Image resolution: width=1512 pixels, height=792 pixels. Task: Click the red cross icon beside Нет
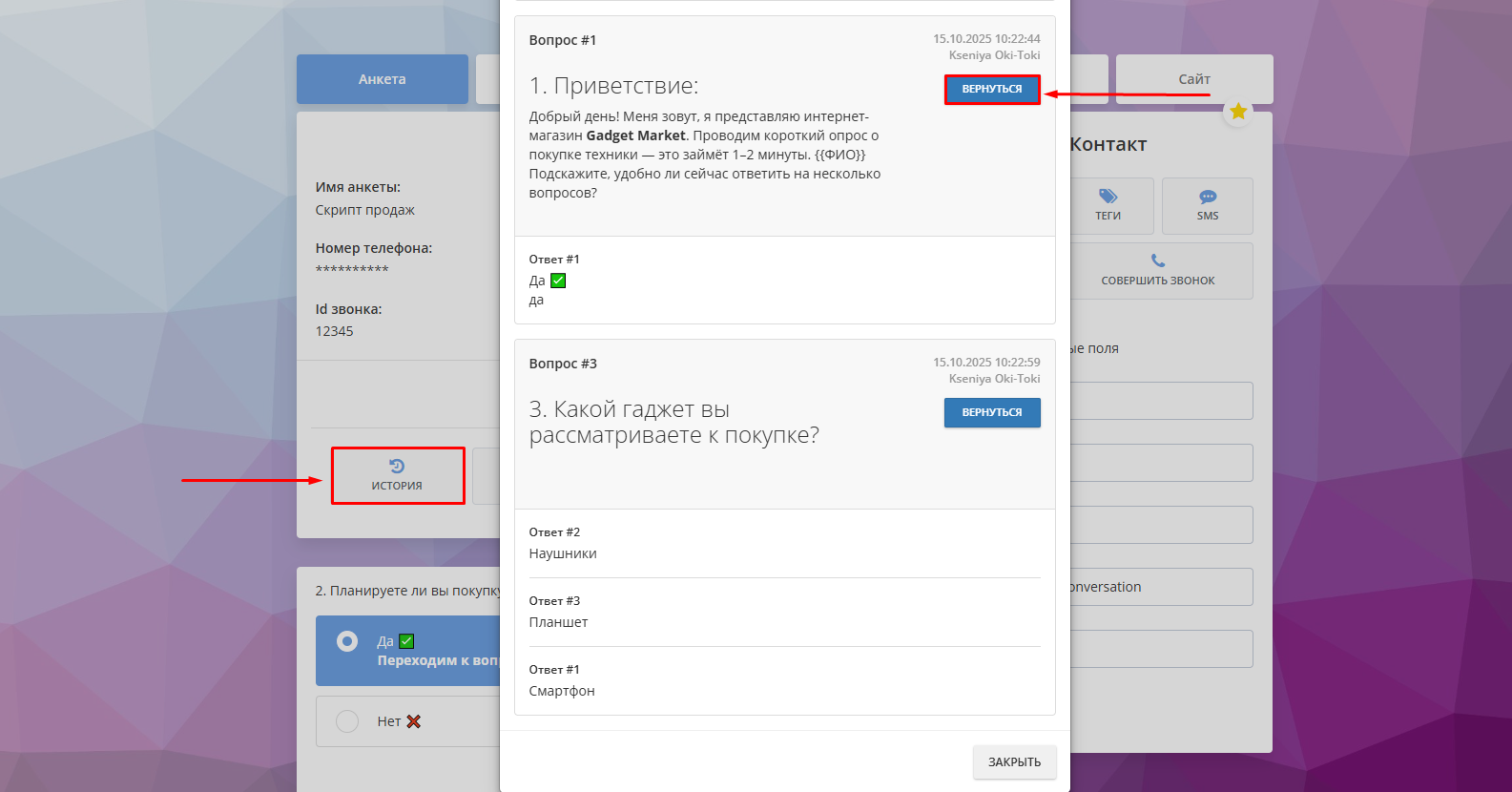tap(414, 721)
